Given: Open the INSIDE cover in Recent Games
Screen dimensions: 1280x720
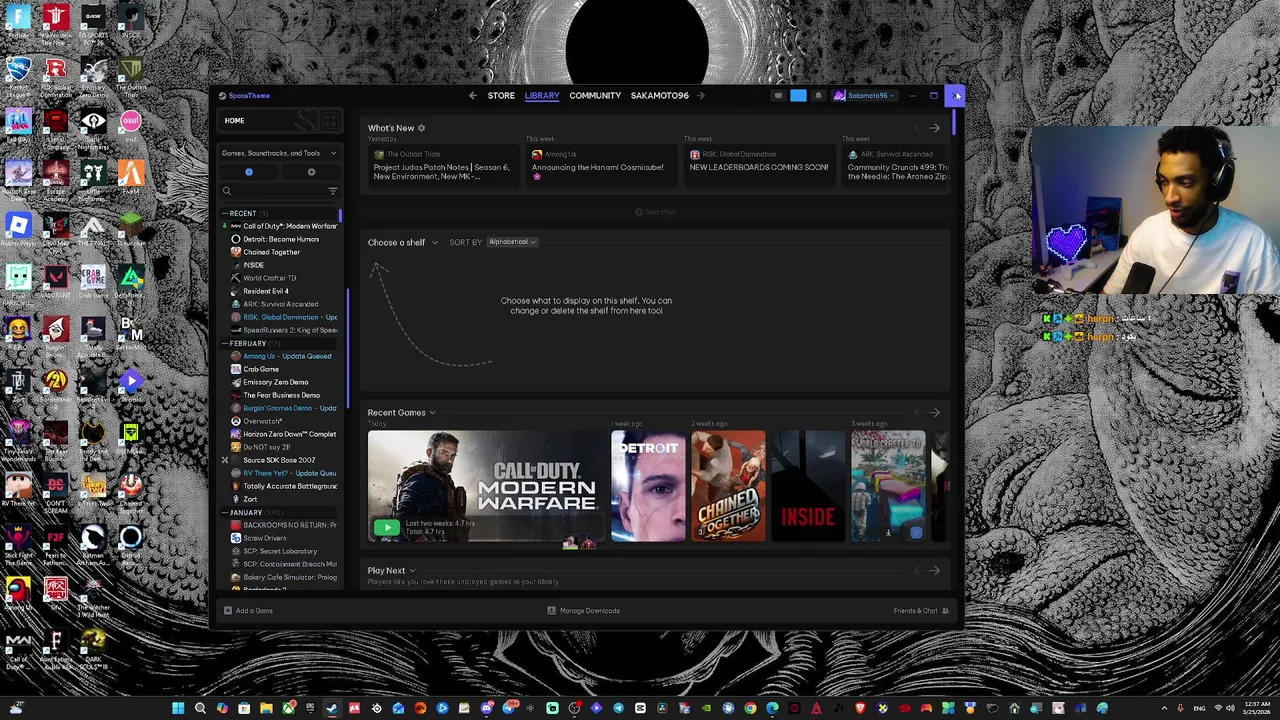Looking at the screenshot, I should point(808,486).
